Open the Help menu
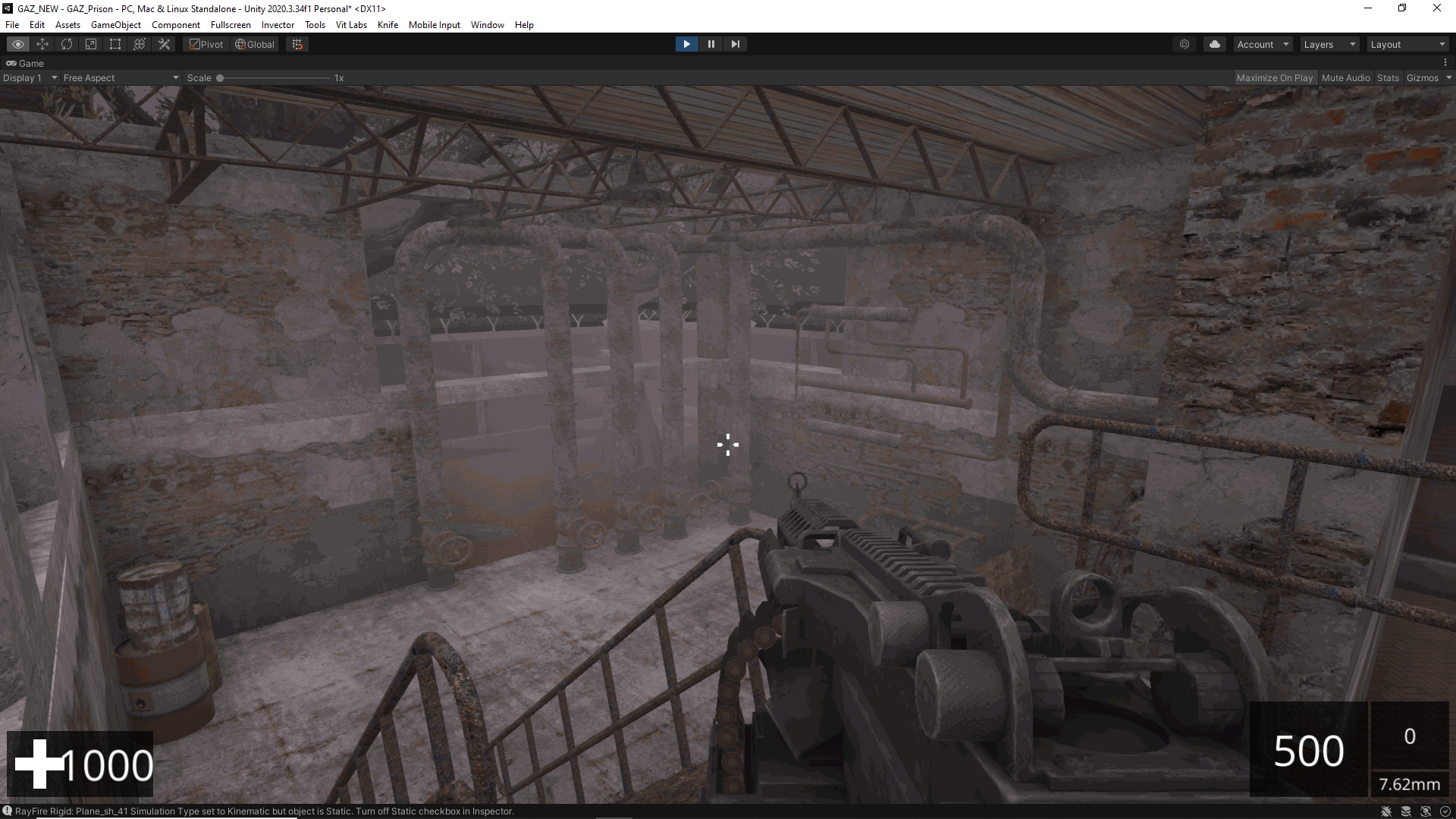1456x819 pixels. click(x=524, y=25)
